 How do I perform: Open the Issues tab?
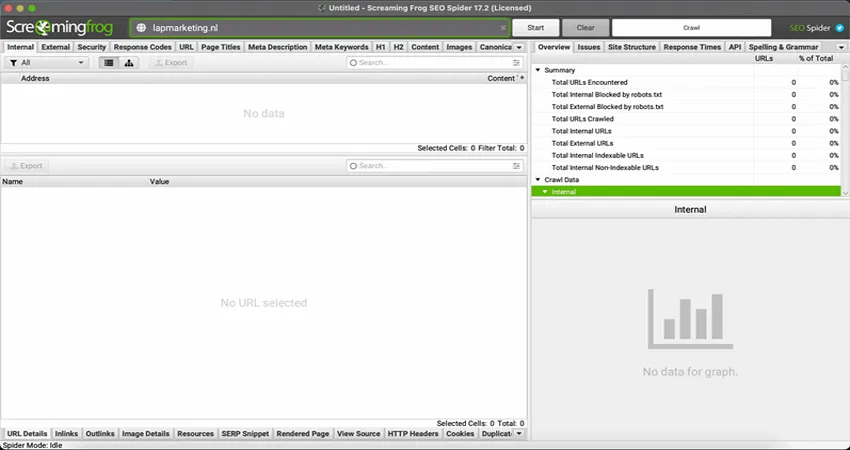click(x=589, y=47)
